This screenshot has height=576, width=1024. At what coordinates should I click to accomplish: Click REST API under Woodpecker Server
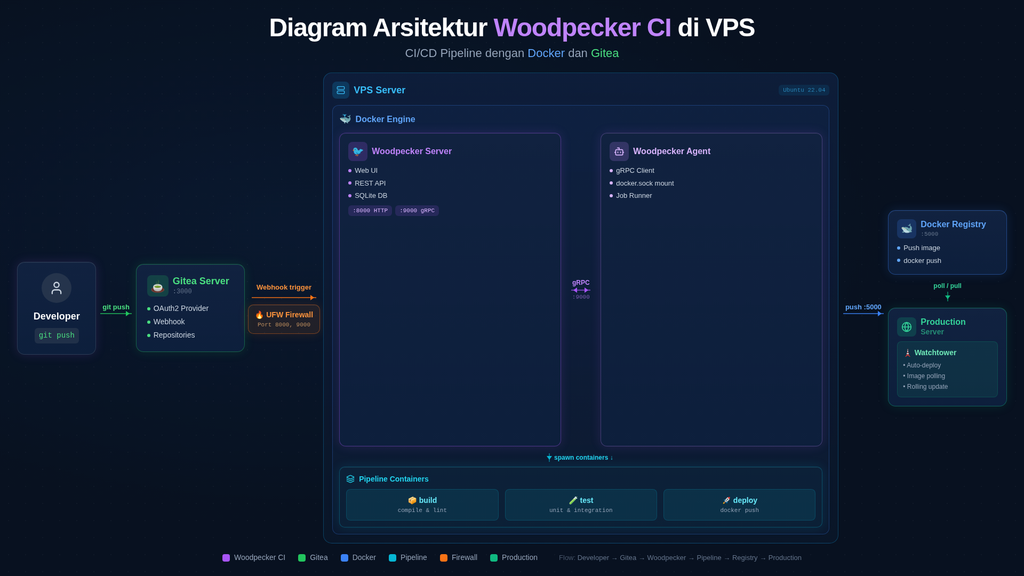pyautogui.click(x=370, y=184)
